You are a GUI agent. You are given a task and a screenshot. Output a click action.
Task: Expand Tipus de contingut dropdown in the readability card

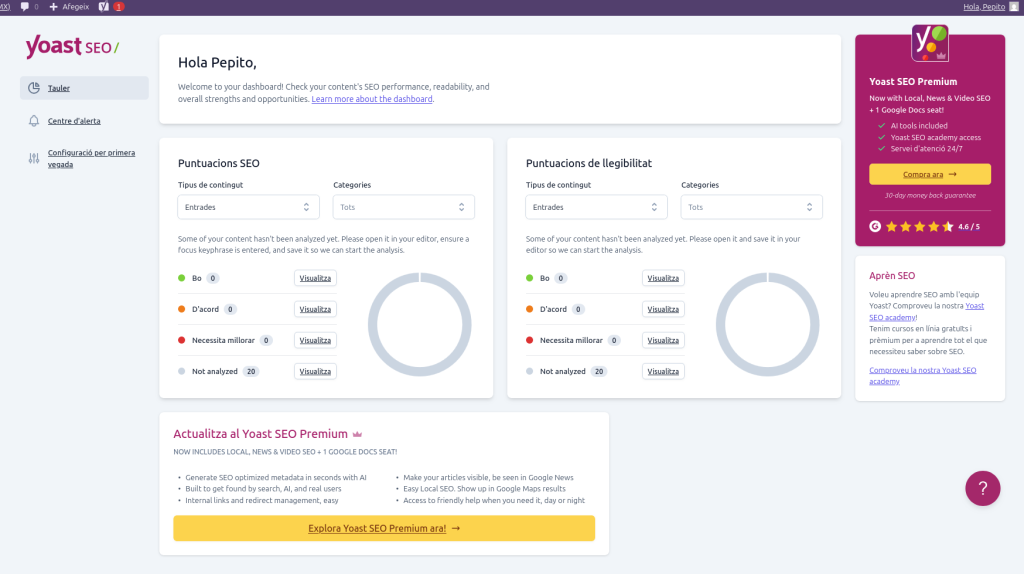coord(596,207)
